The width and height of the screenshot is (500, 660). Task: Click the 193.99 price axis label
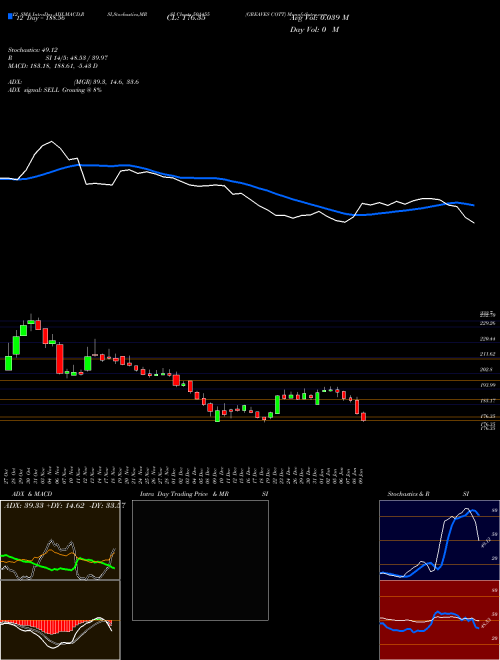click(x=488, y=385)
